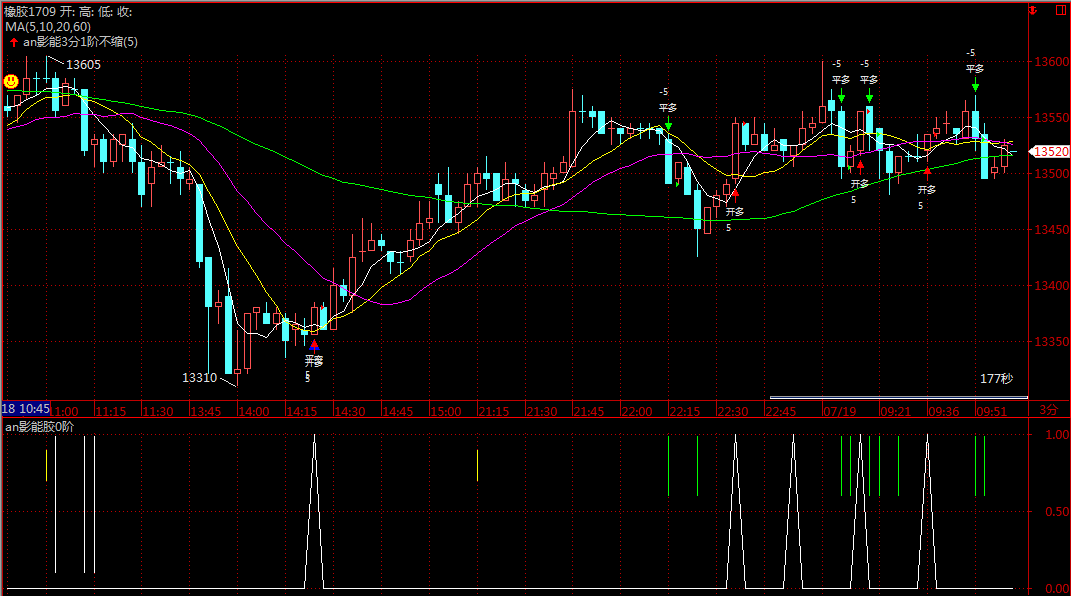The width and height of the screenshot is (1071, 596).
Task: Select the an影能3分1阶不缩(5) indicator label
Action: [81, 42]
